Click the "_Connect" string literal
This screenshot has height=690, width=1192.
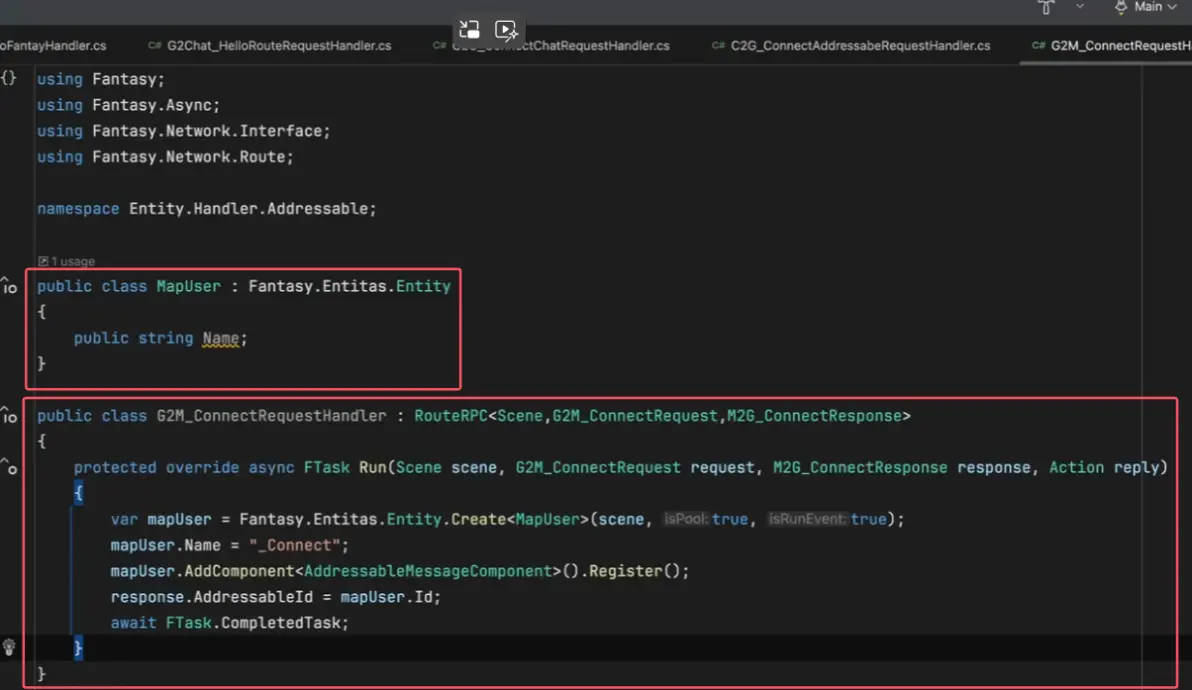click(294, 545)
